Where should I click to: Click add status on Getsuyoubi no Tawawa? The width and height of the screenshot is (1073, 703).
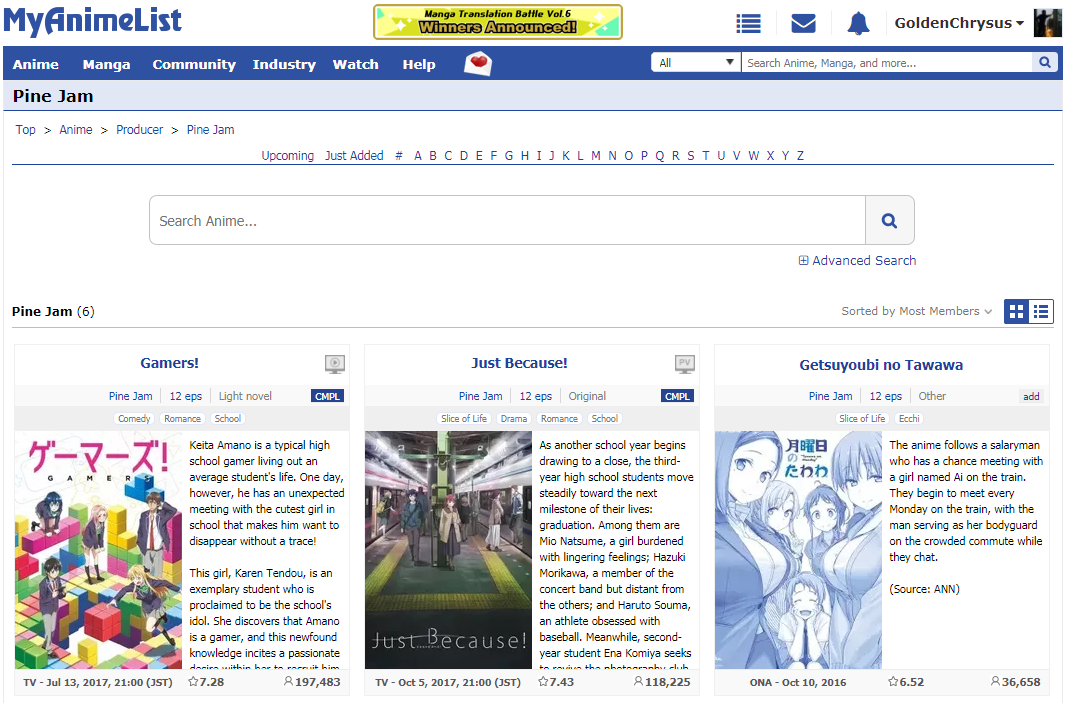tap(1031, 396)
